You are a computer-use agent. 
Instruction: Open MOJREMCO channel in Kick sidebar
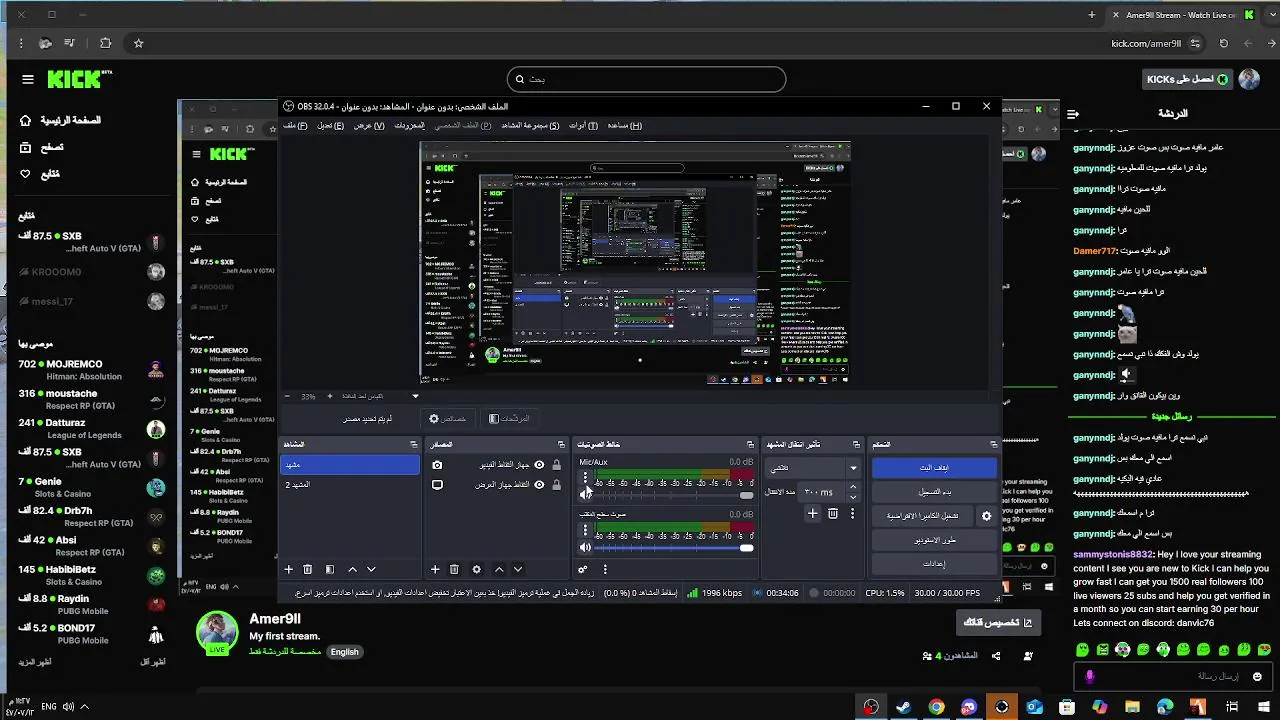pos(91,370)
